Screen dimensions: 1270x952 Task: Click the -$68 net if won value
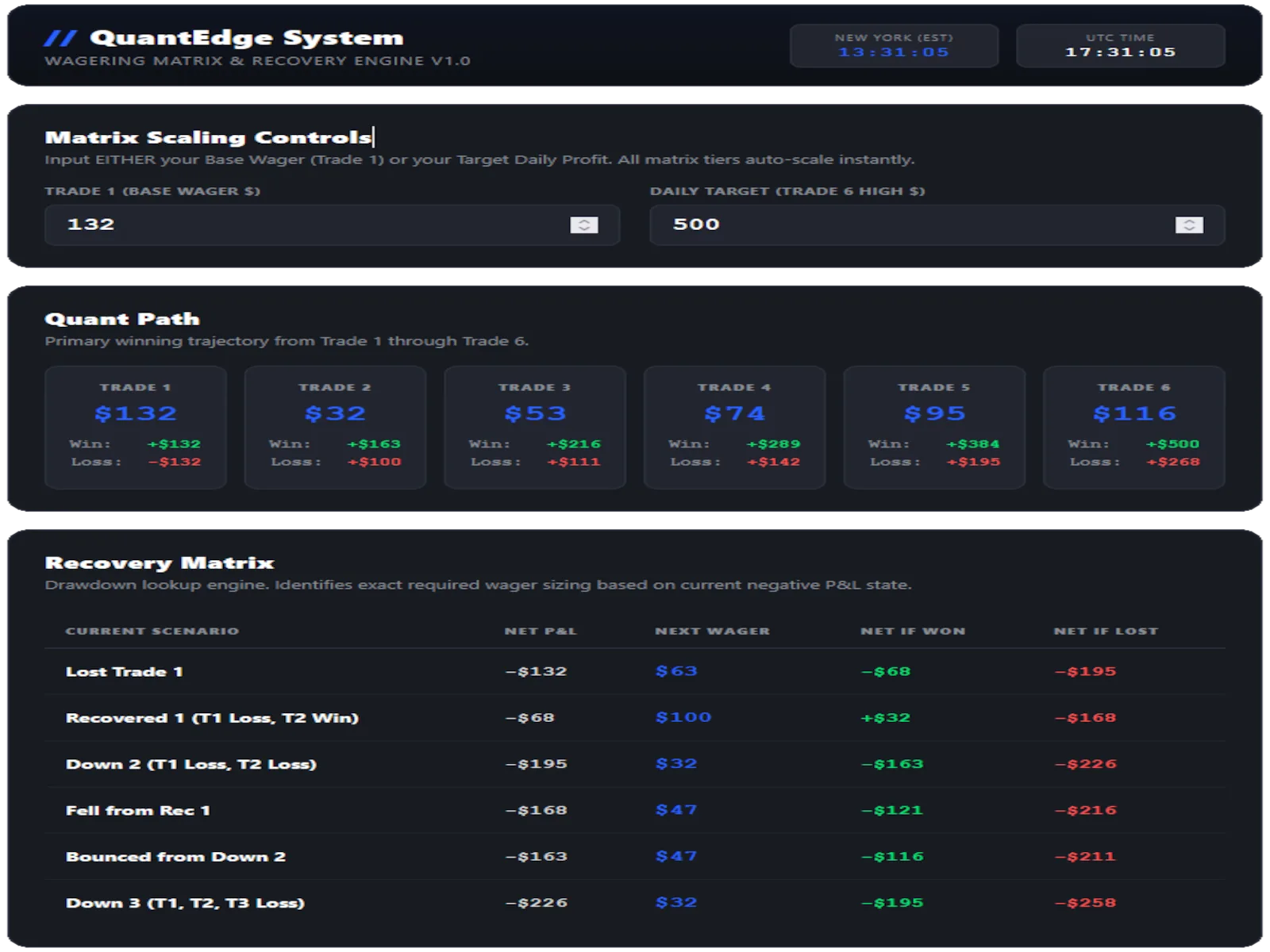886,672
